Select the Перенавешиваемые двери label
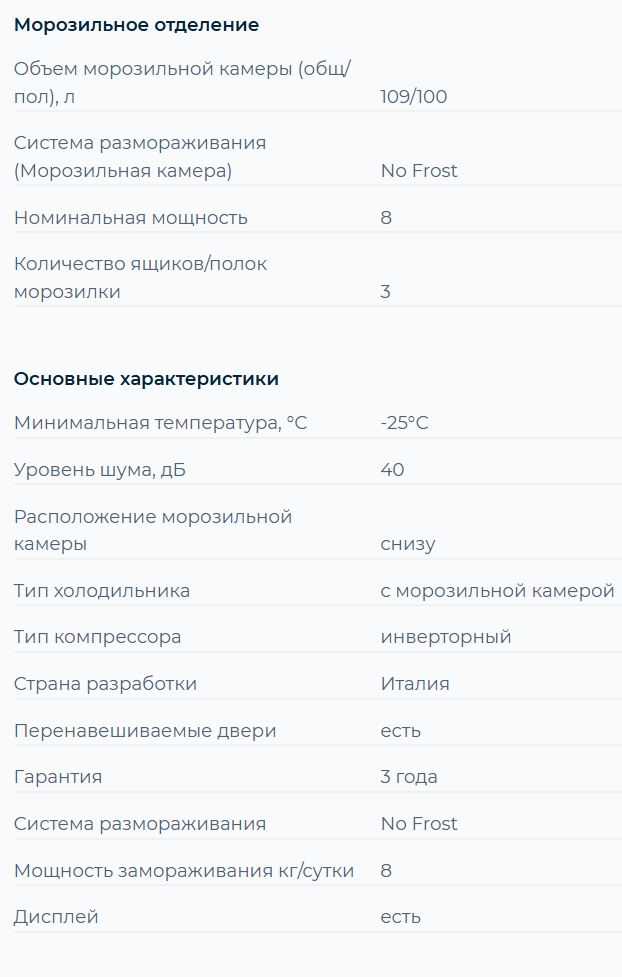622x977 pixels. (x=145, y=730)
